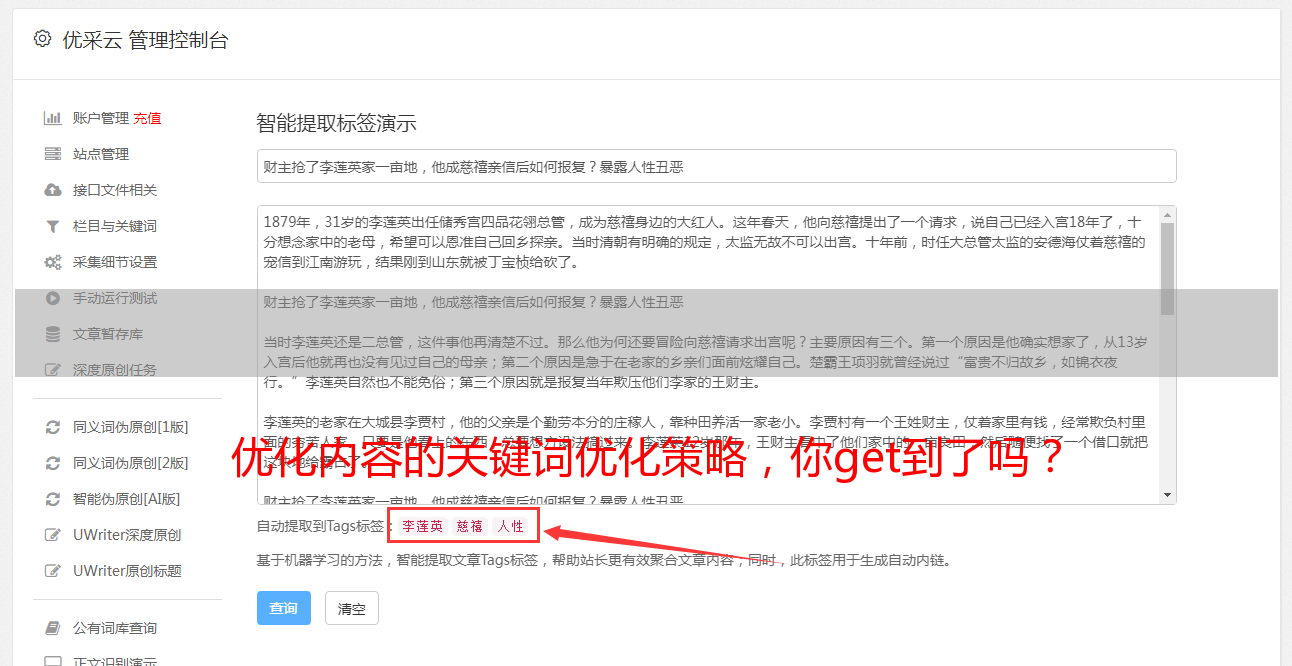Click the 李莲英 extracted tag

422,526
